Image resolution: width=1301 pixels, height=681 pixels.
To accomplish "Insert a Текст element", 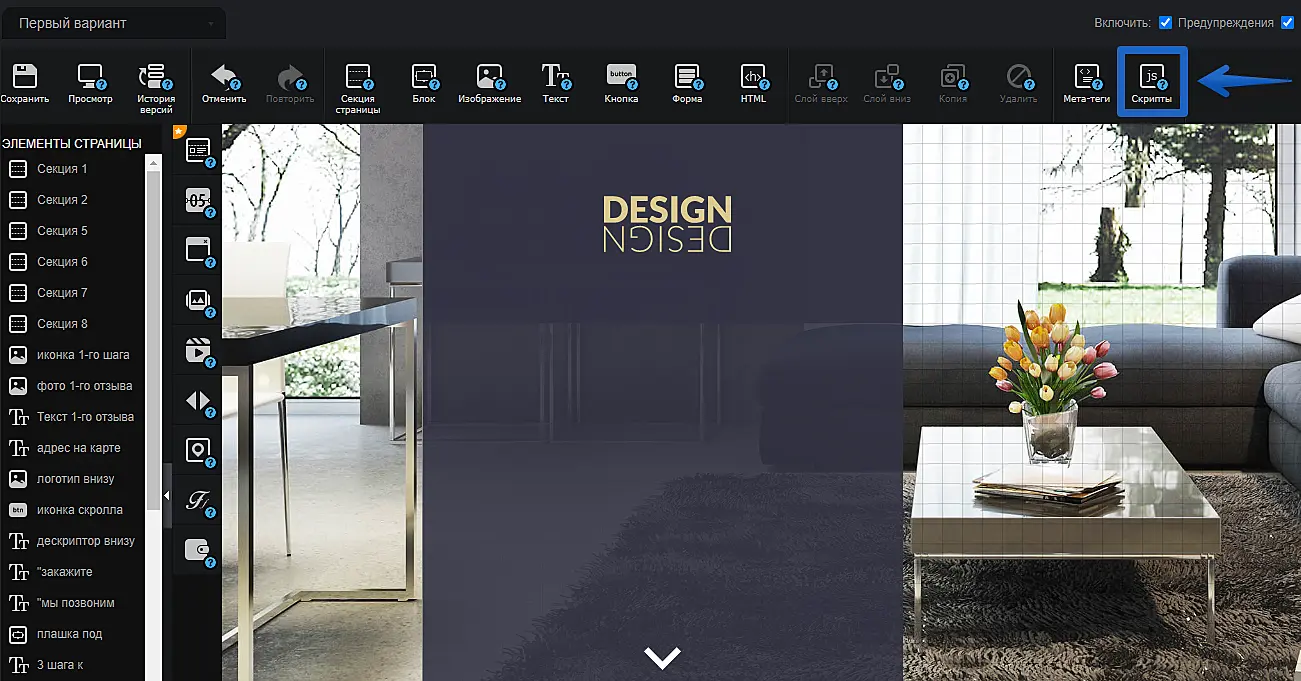I will click(555, 83).
